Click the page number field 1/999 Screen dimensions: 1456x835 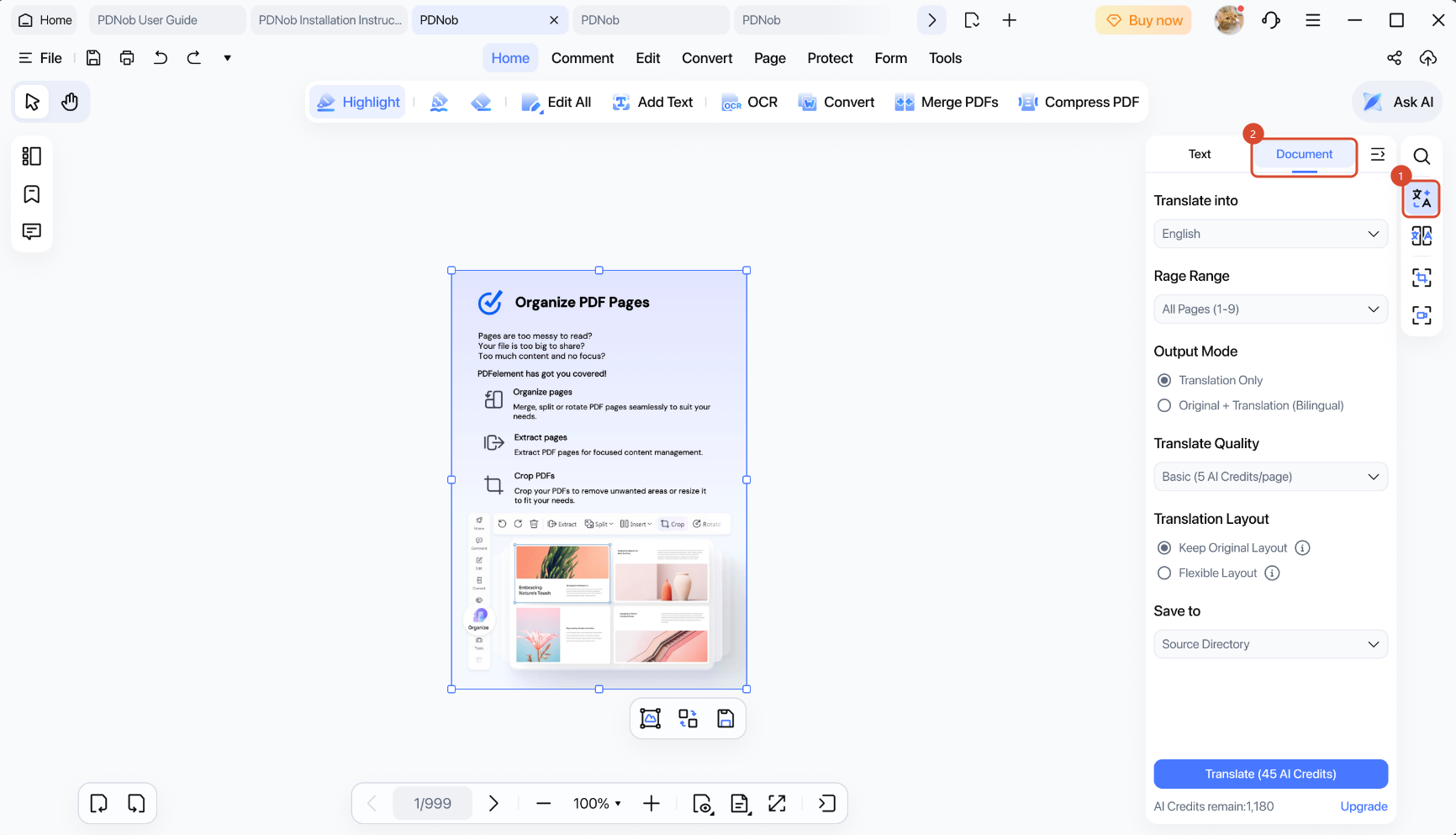(432, 804)
